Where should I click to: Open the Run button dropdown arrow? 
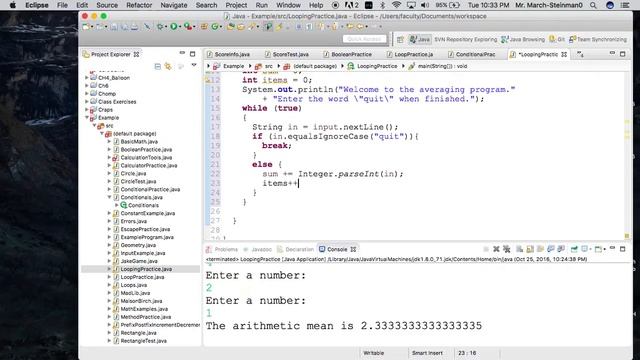180,27
